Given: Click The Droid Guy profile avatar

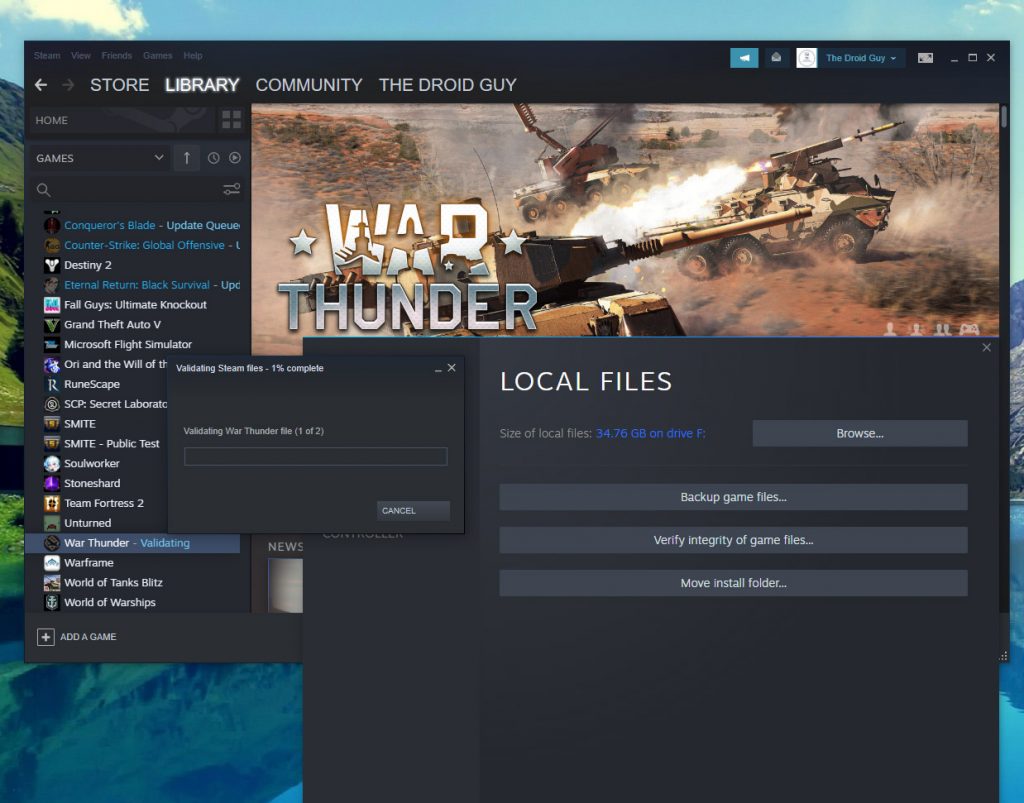Looking at the screenshot, I should click(807, 57).
